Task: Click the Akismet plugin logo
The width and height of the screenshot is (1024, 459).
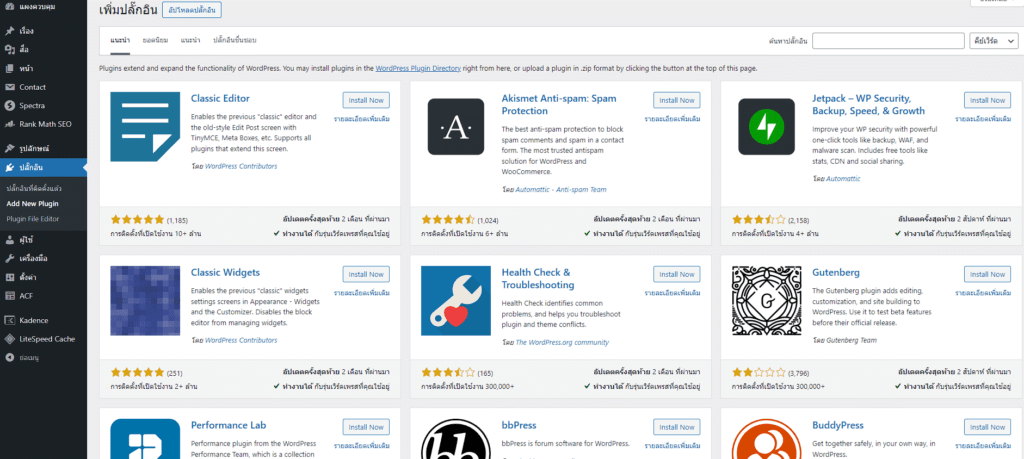Action: (x=456, y=127)
